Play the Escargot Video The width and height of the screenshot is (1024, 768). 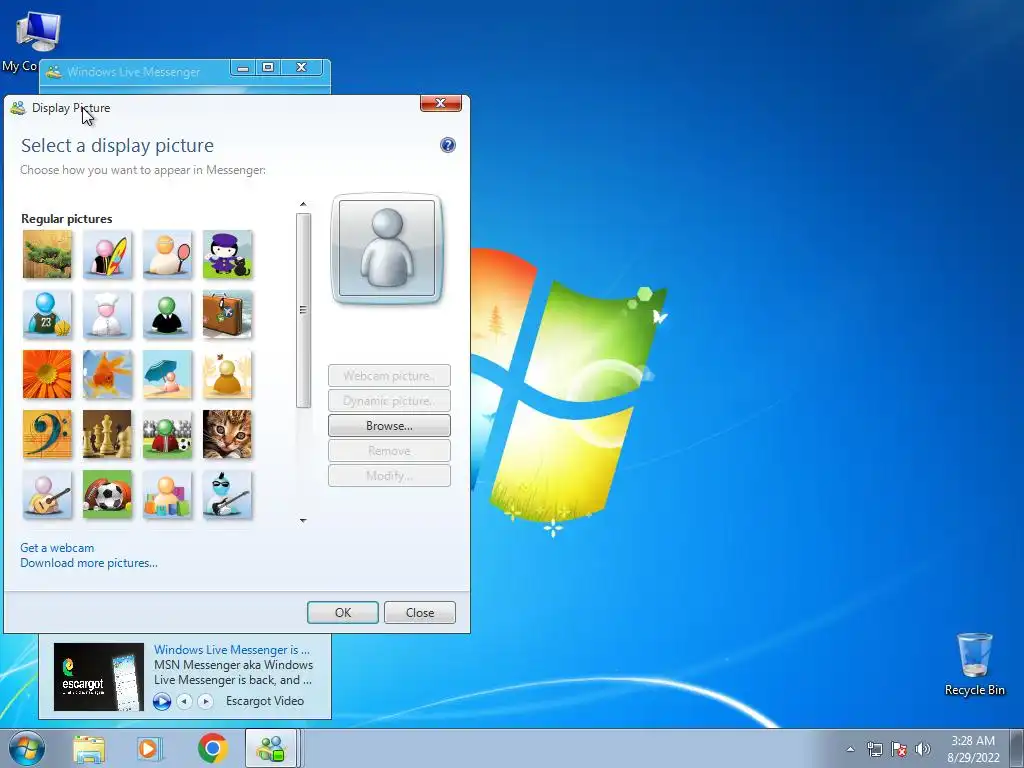click(162, 701)
